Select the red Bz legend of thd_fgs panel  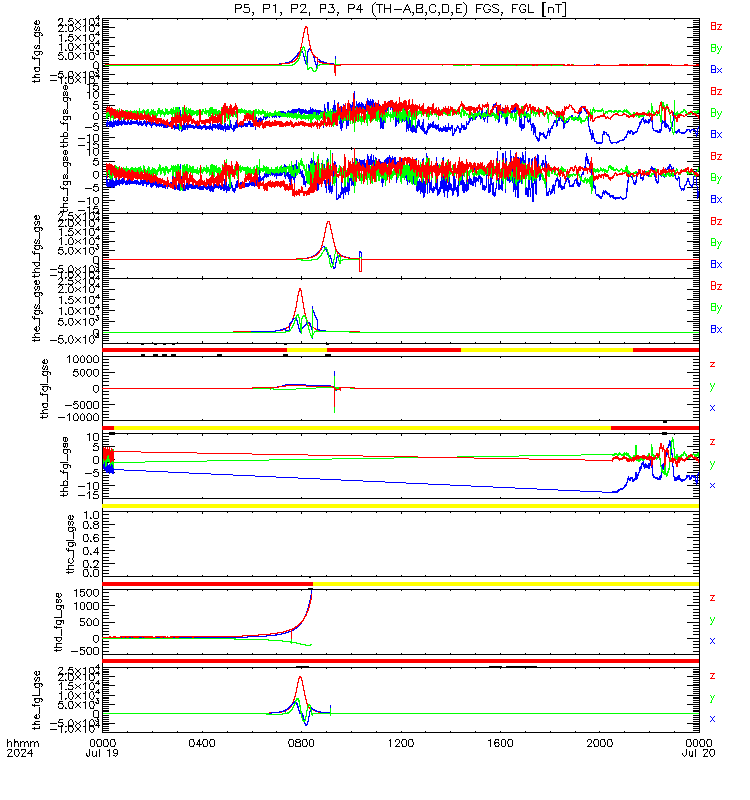tap(716, 221)
